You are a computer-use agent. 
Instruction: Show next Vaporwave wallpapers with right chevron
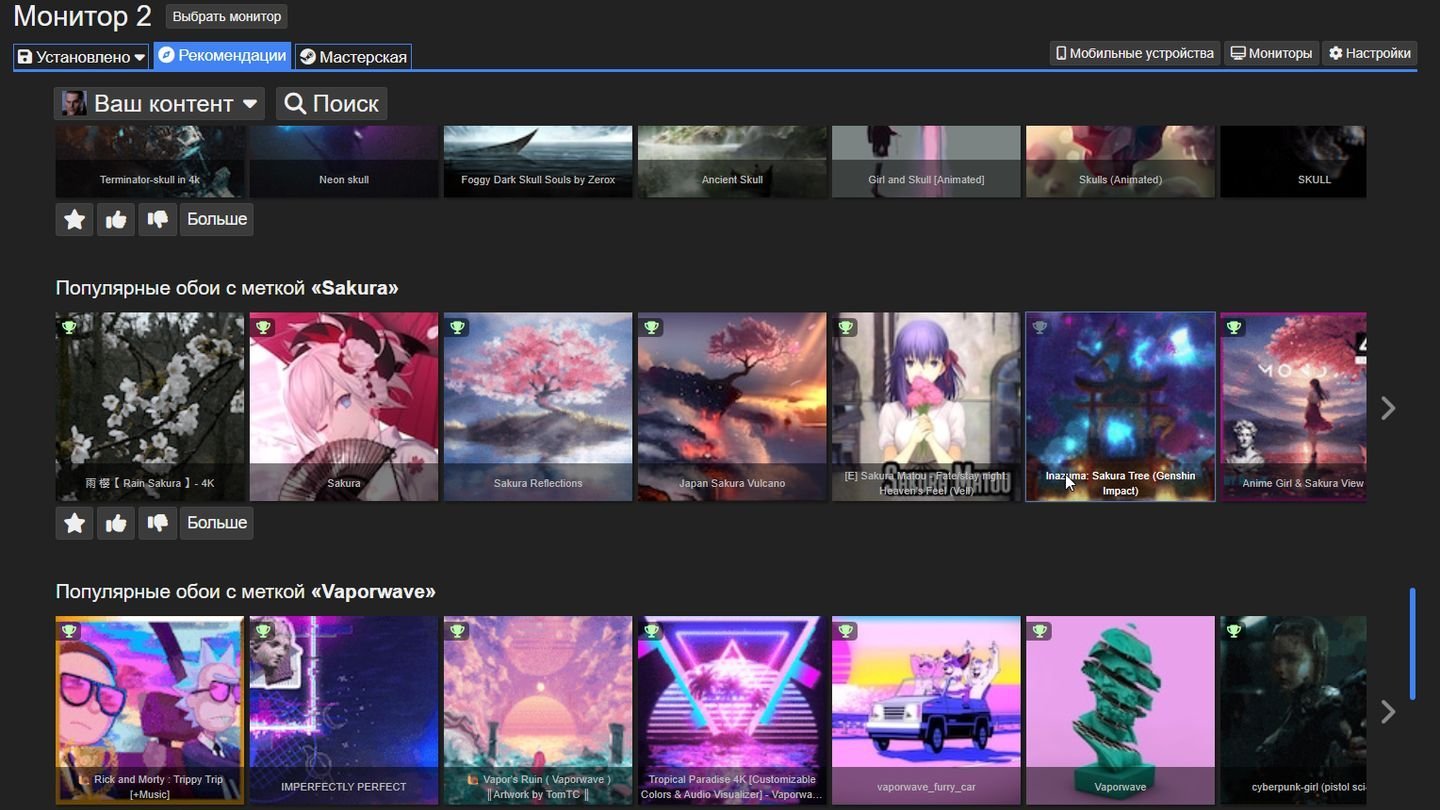tap(1388, 711)
